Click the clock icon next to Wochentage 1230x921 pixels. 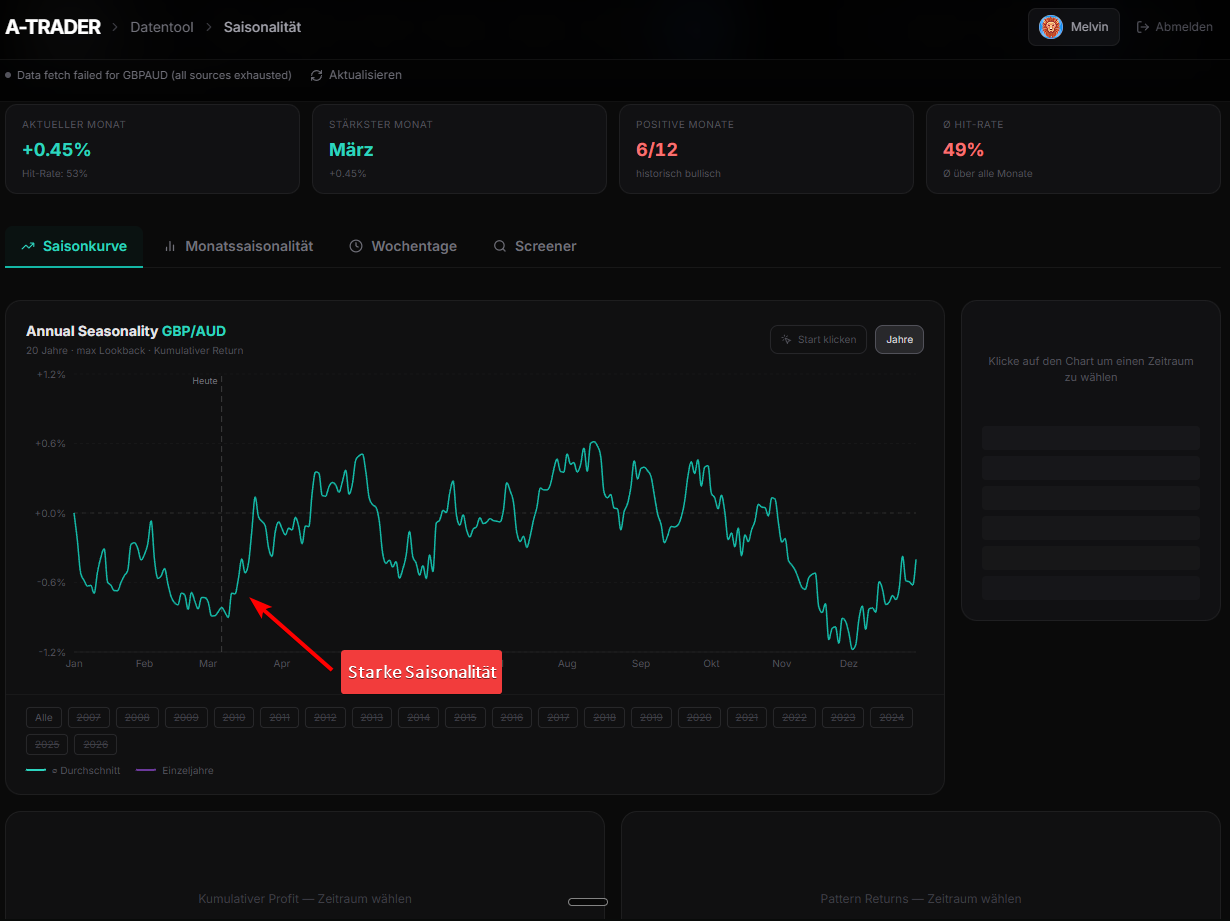(356, 245)
